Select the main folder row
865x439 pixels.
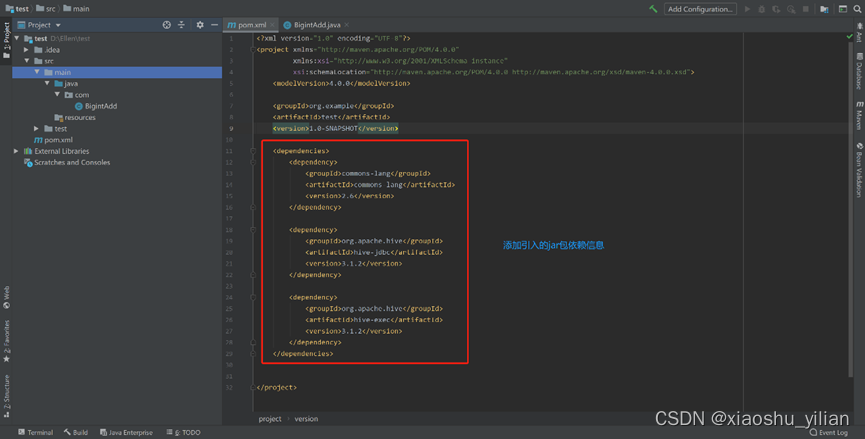(x=117, y=72)
